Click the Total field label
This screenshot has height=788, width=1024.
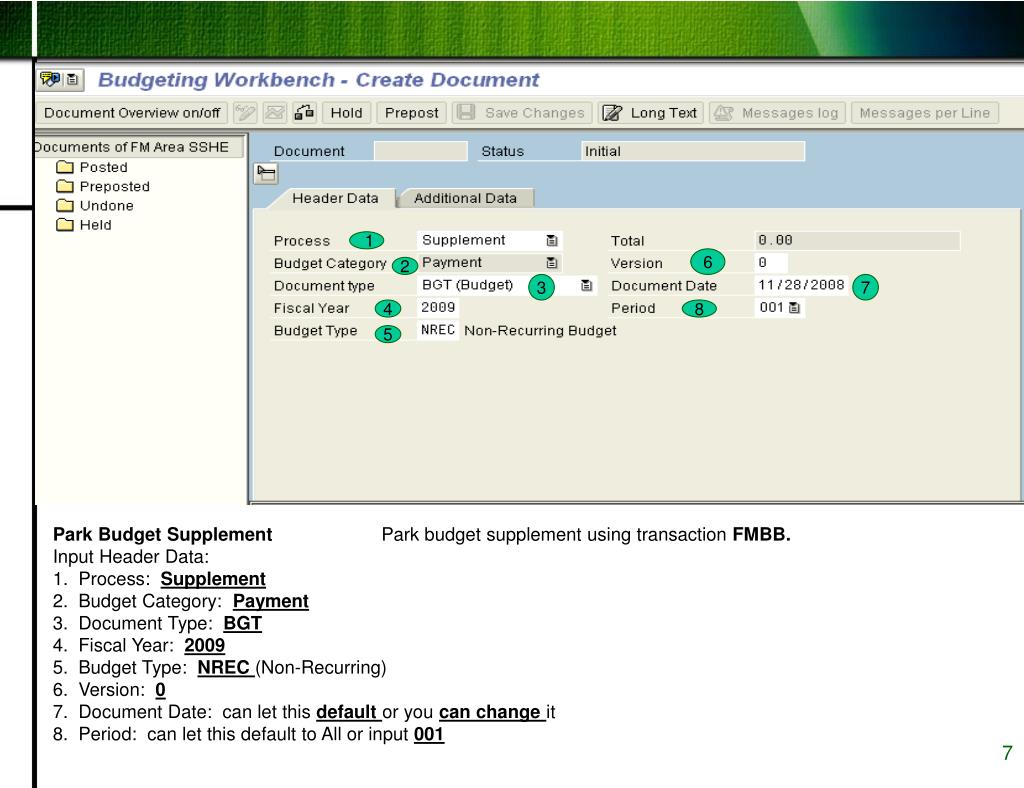[628, 241]
